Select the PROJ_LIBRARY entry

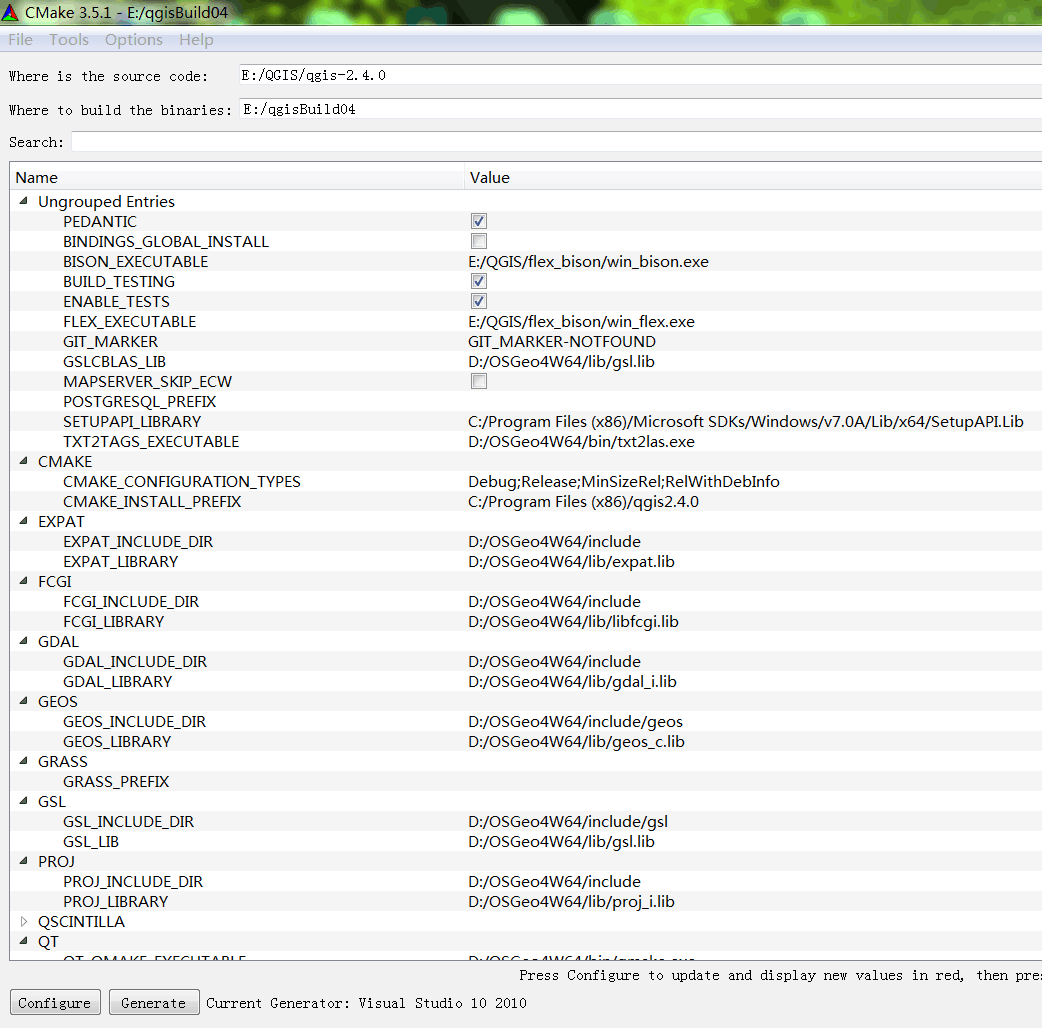click(116, 902)
